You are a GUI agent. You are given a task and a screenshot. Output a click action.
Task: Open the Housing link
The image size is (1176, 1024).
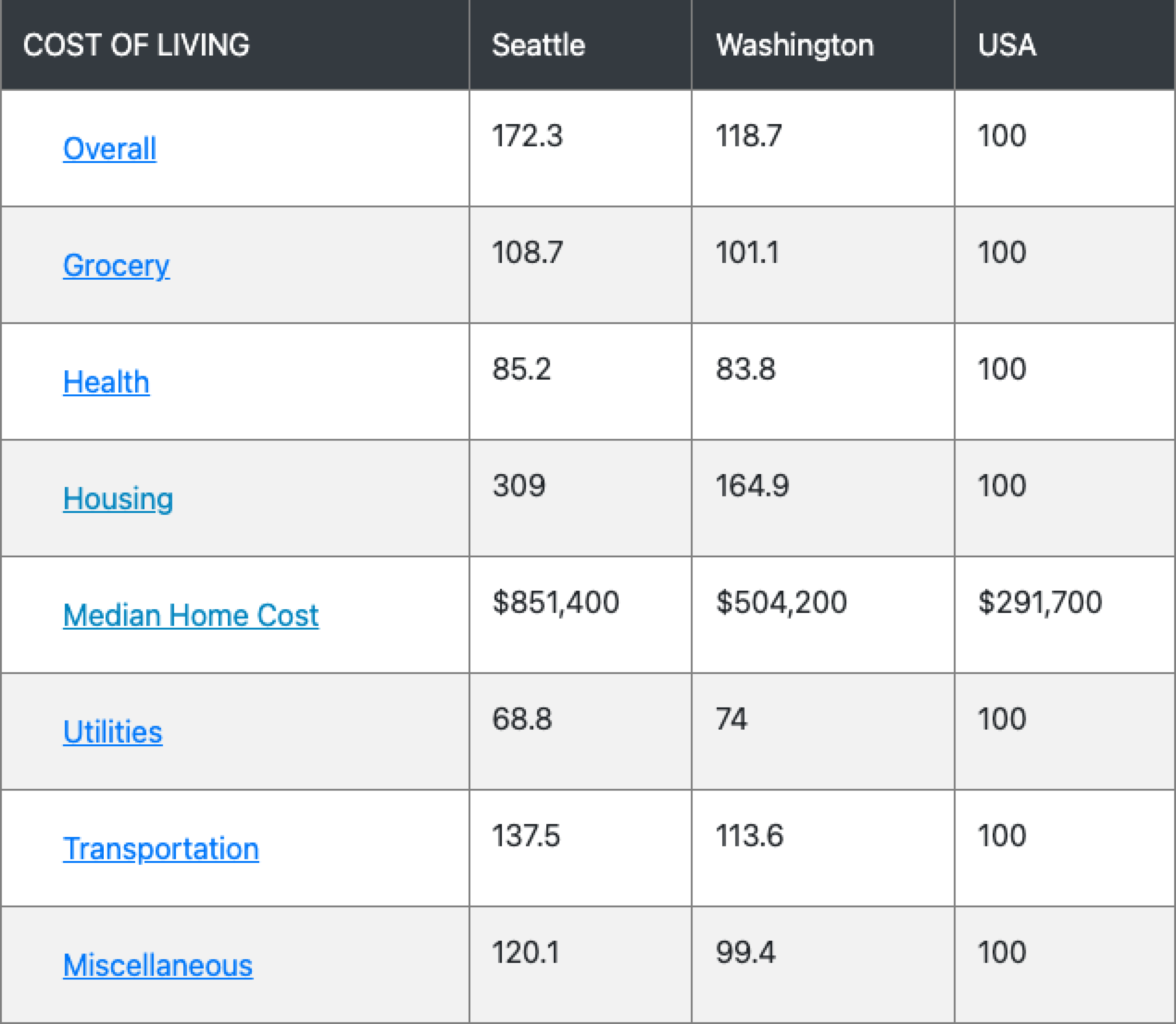[x=118, y=498]
